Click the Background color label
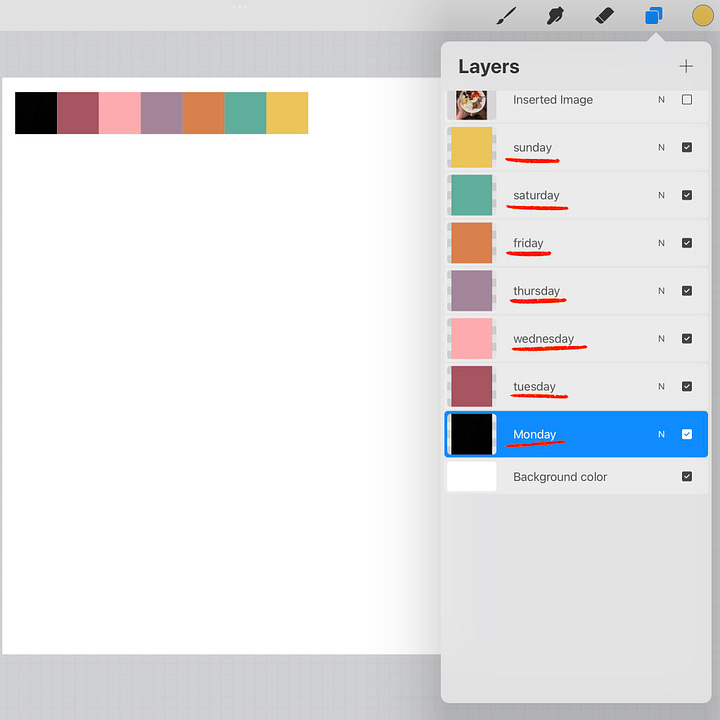 [x=560, y=477]
